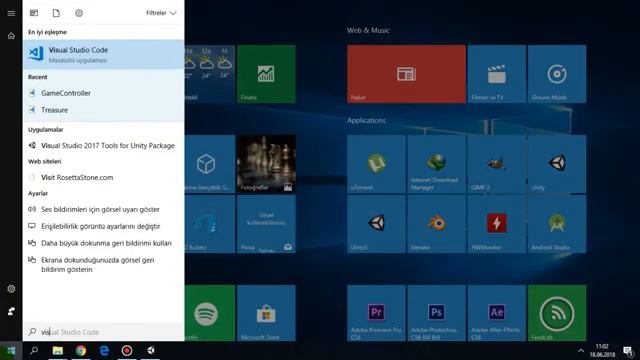Launch Adobe Photoshop CS6 tile
Screen dimensions: 640x360
pos(436,313)
